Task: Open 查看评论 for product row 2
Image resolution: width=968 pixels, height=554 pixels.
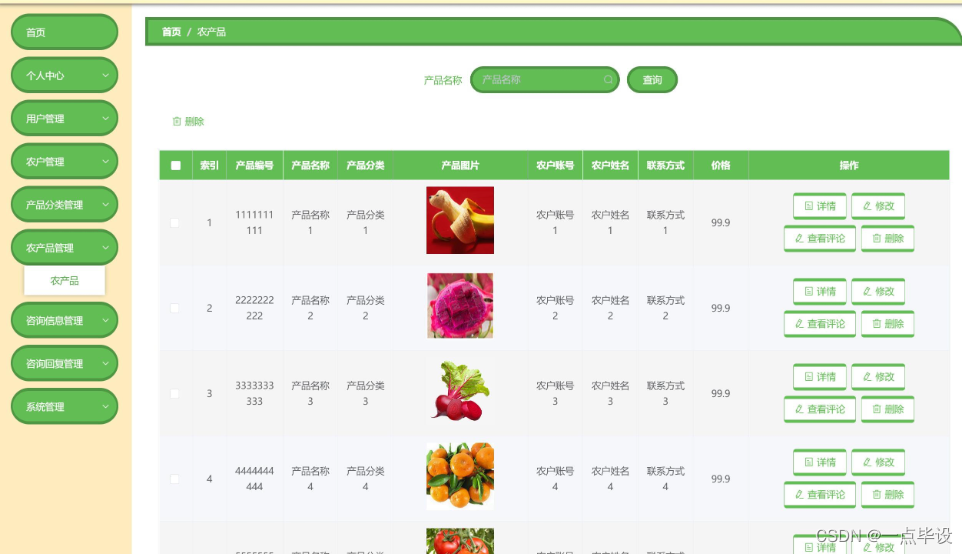Action: 820,324
